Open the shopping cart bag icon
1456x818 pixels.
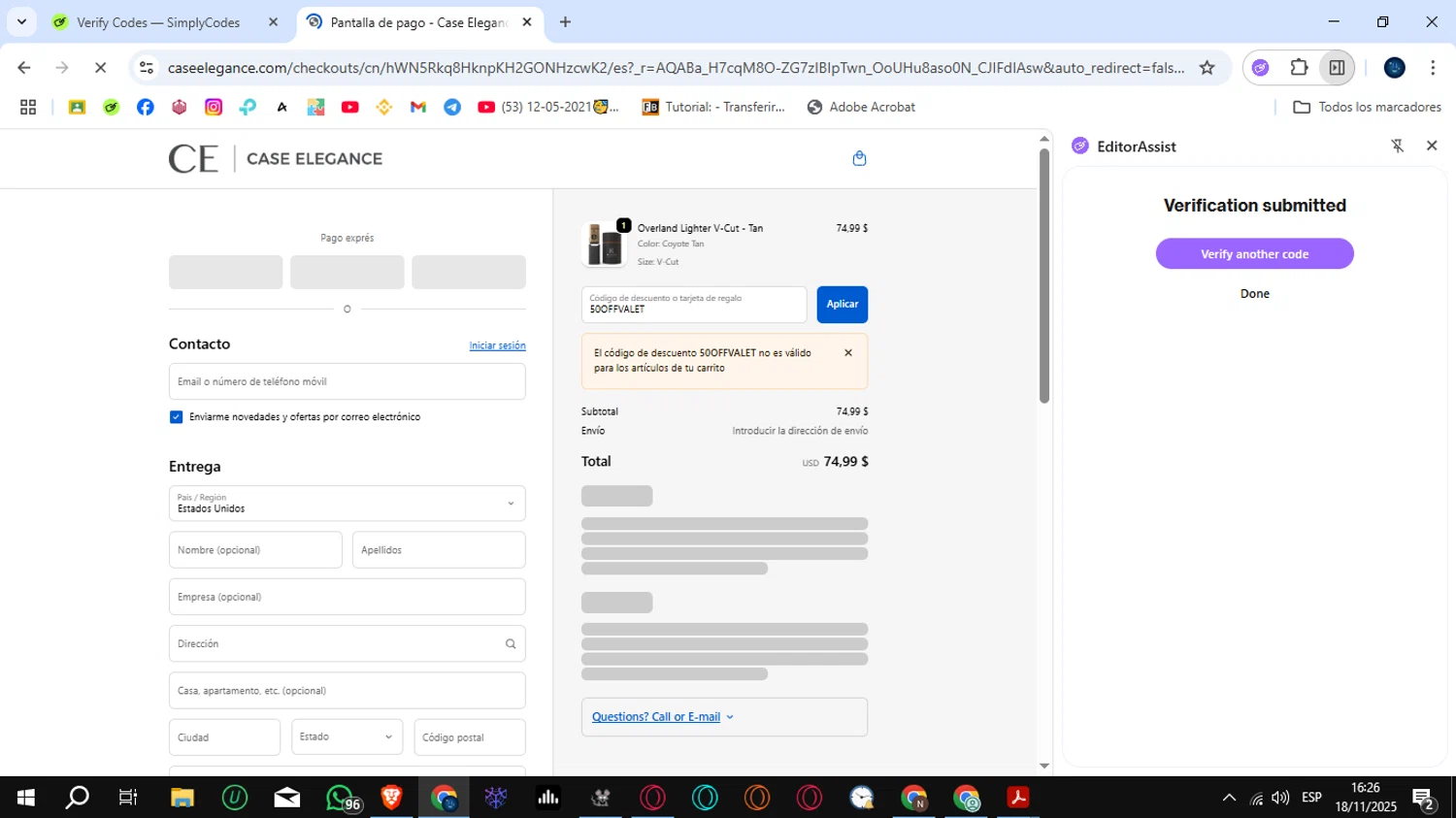[859, 158]
